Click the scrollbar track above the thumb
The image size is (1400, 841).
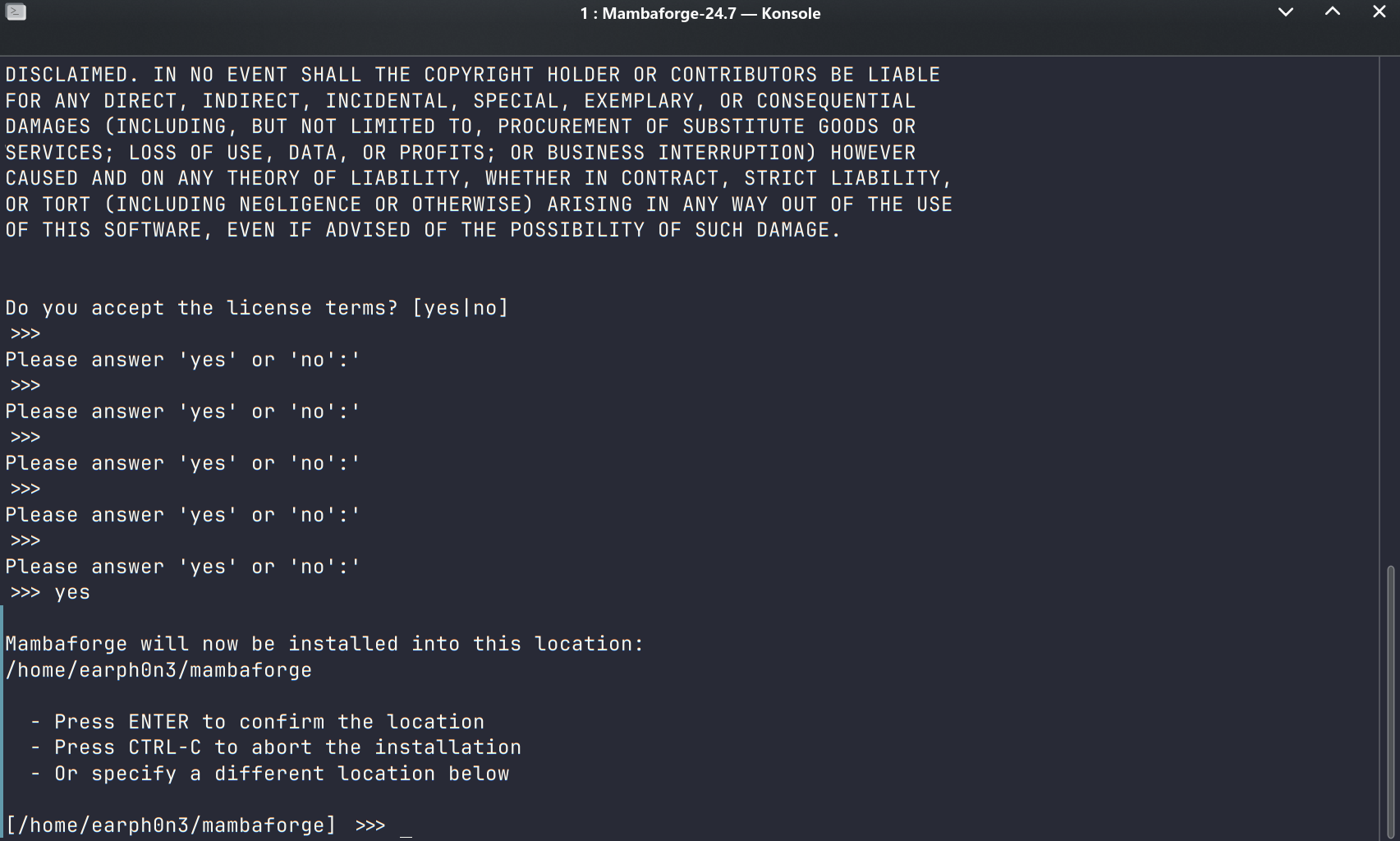point(1390,312)
